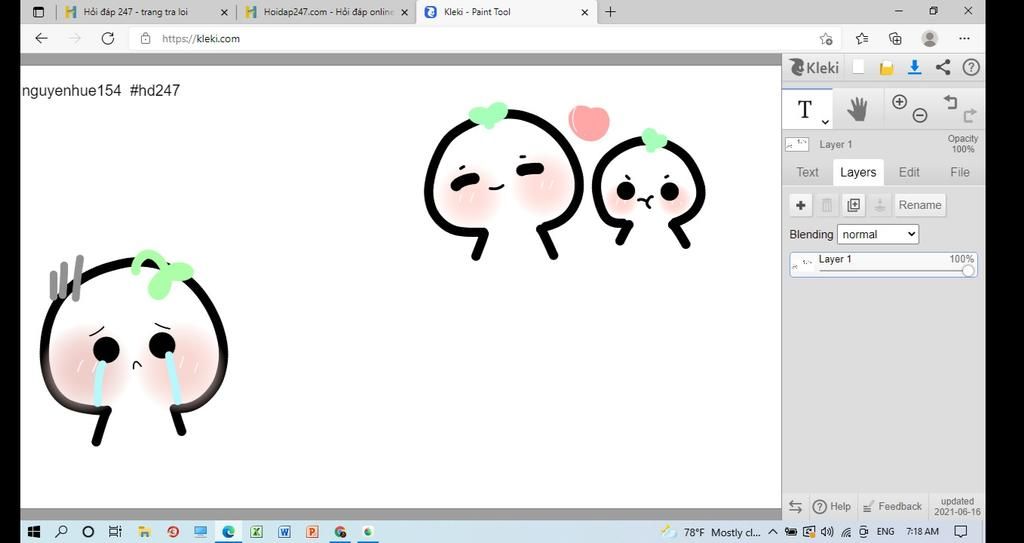Open browser settings and more menu
1024x543 pixels.
point(964,39)
